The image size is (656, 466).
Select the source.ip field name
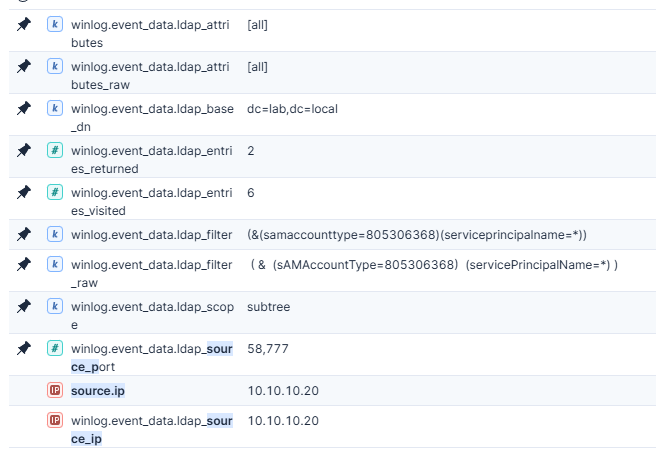click(x=98, y=391)
